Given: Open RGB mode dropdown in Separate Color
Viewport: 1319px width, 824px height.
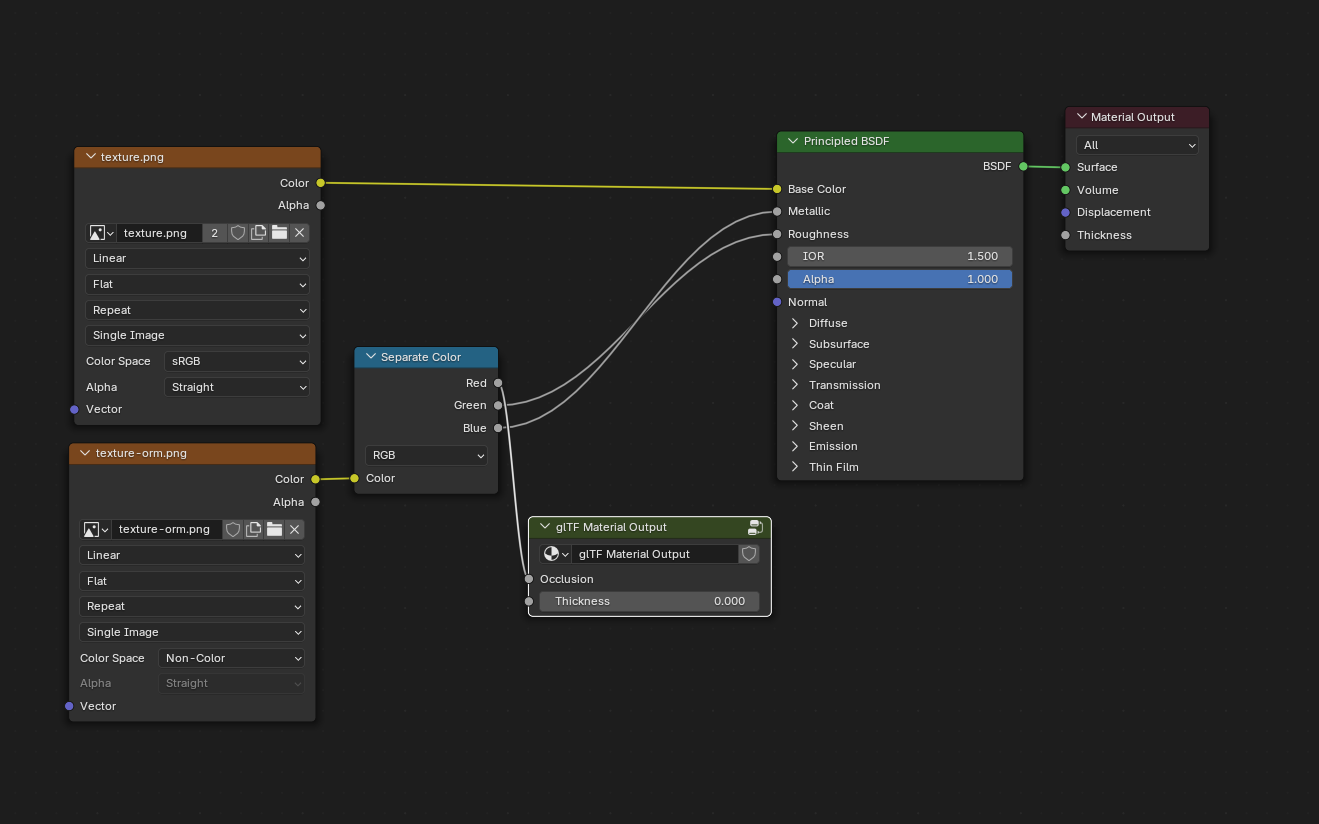Looking at the screenshot, I should point(426,455).
